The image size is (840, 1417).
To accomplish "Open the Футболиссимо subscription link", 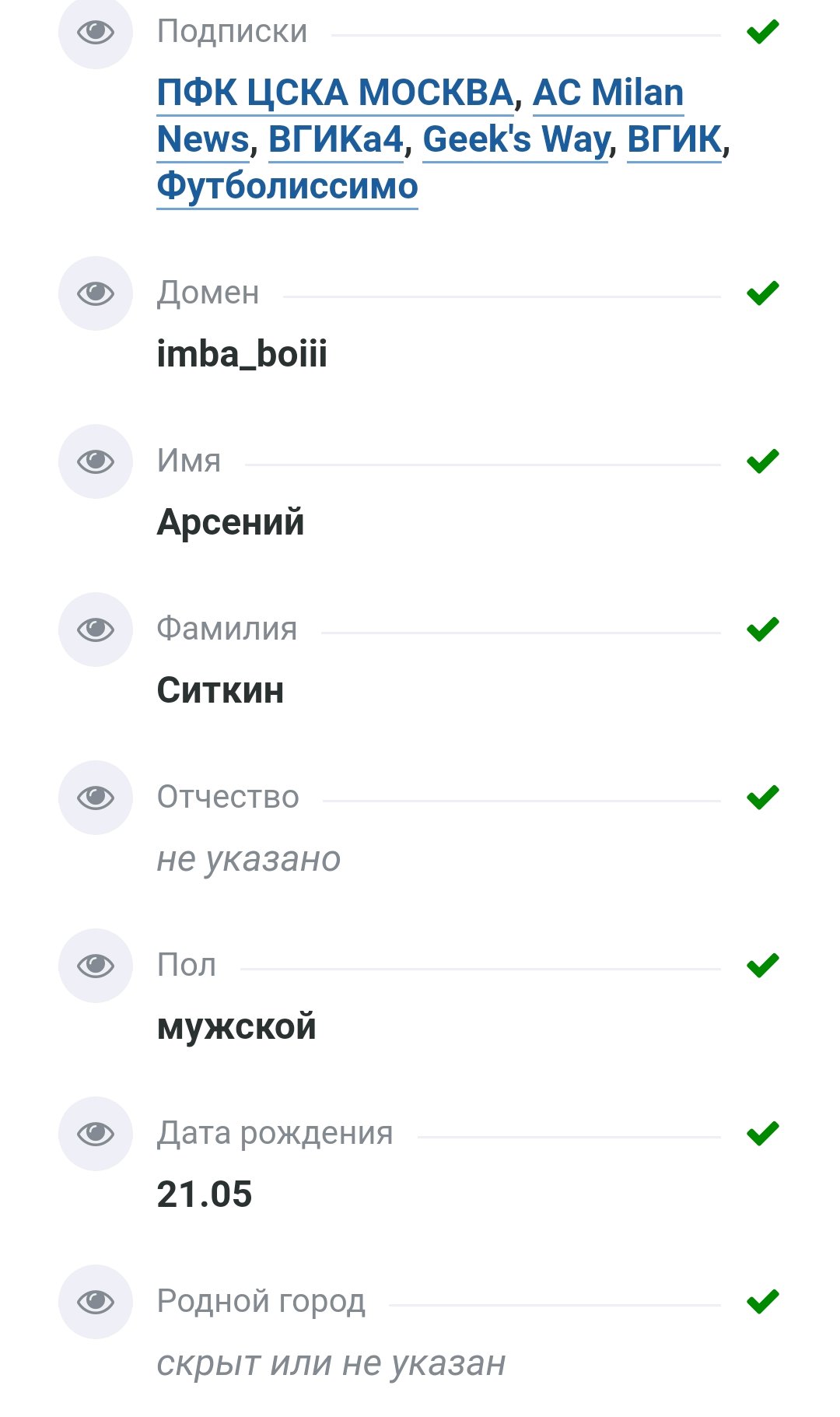I will (287, 187).
